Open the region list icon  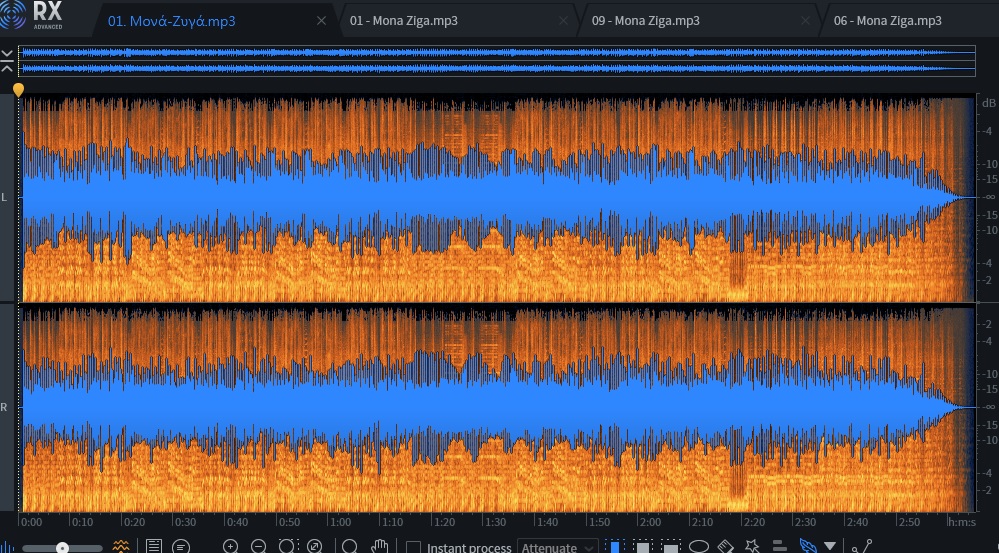(x=154, y=547)
